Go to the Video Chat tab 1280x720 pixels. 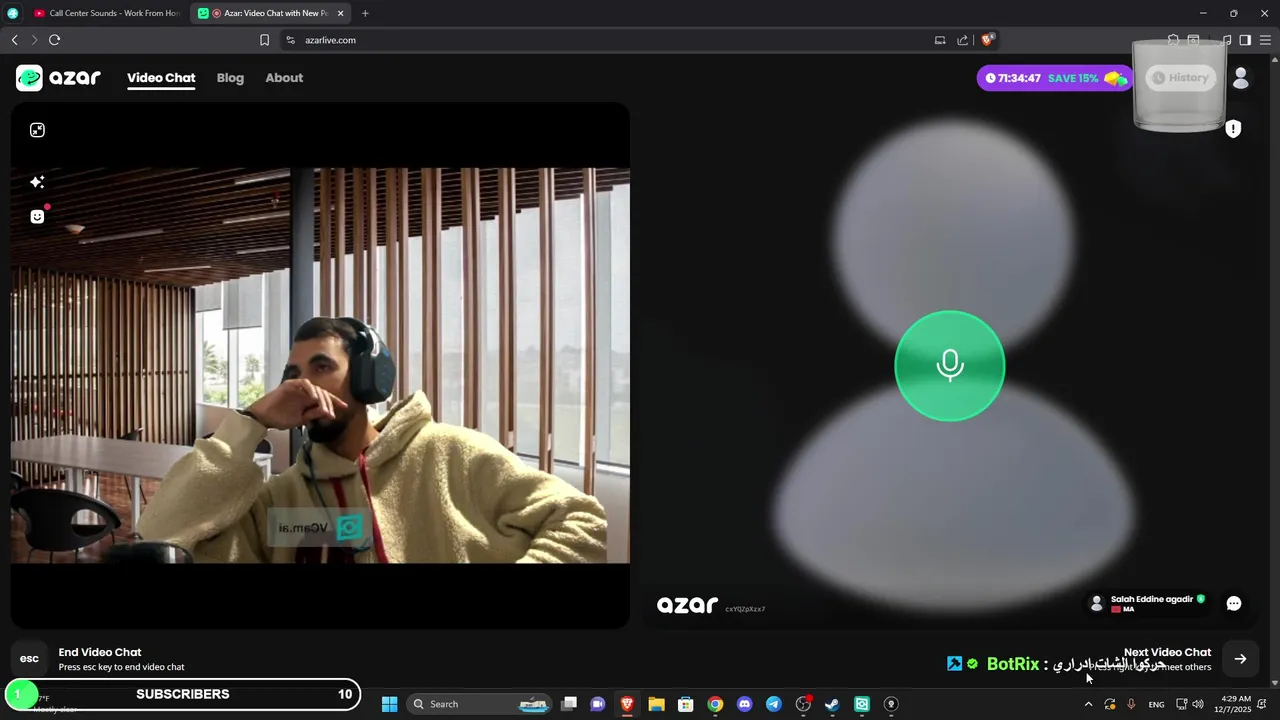point(161,78)
